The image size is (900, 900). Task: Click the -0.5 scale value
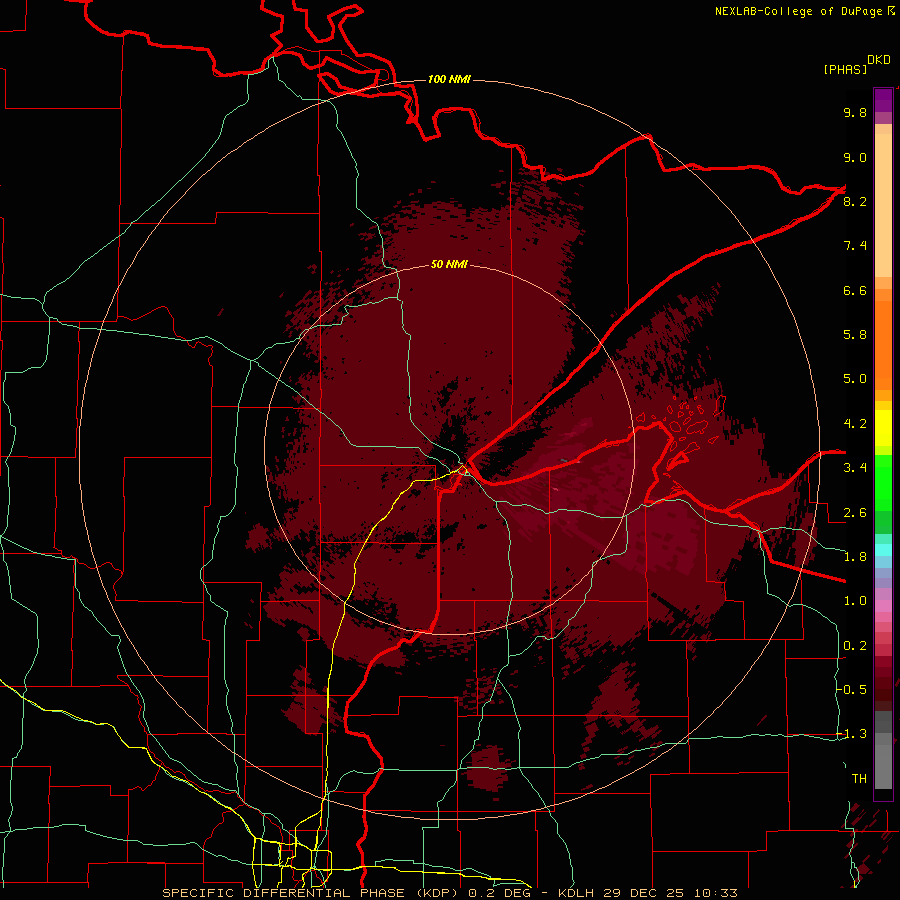point(851,690)
